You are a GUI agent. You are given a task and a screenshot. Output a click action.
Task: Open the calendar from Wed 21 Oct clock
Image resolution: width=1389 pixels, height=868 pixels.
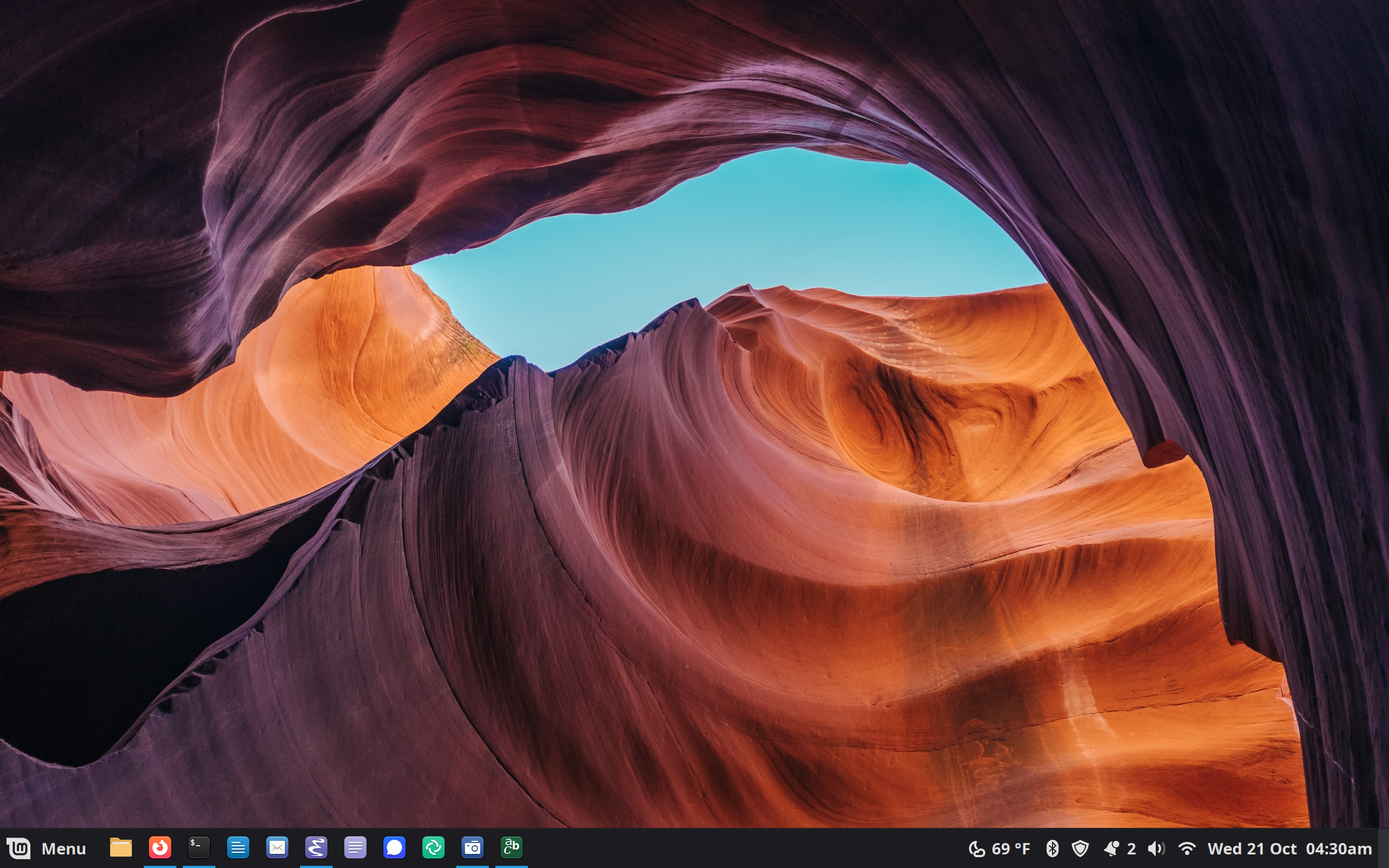pos(1289,848)
